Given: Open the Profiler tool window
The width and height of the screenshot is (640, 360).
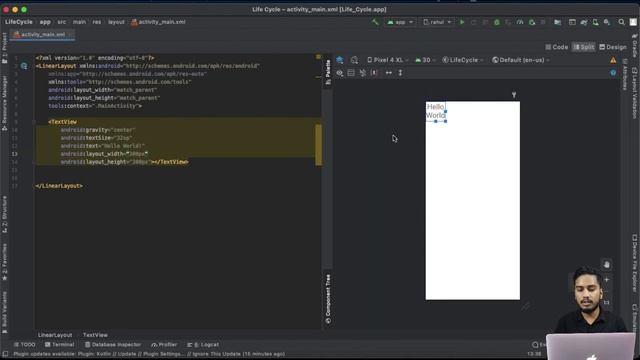Looking at the screenshot, I should [164, 344].
